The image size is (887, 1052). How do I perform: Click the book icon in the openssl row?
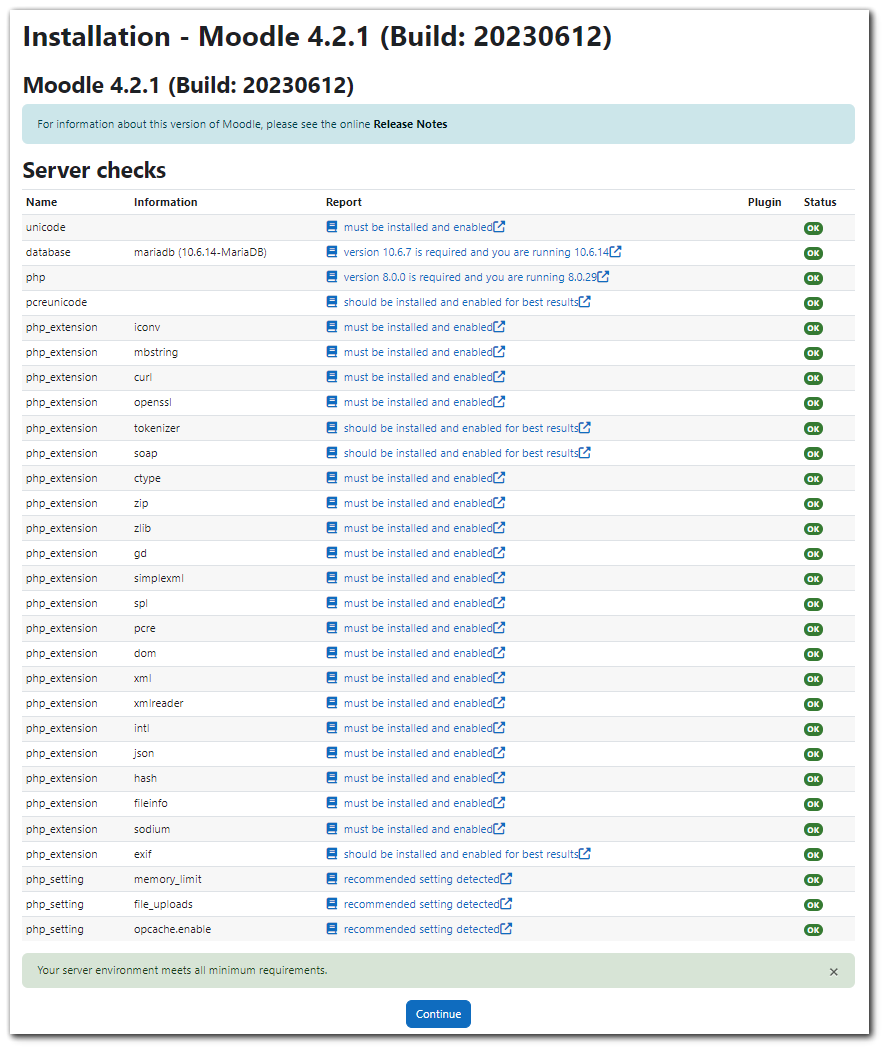(331, 402)
